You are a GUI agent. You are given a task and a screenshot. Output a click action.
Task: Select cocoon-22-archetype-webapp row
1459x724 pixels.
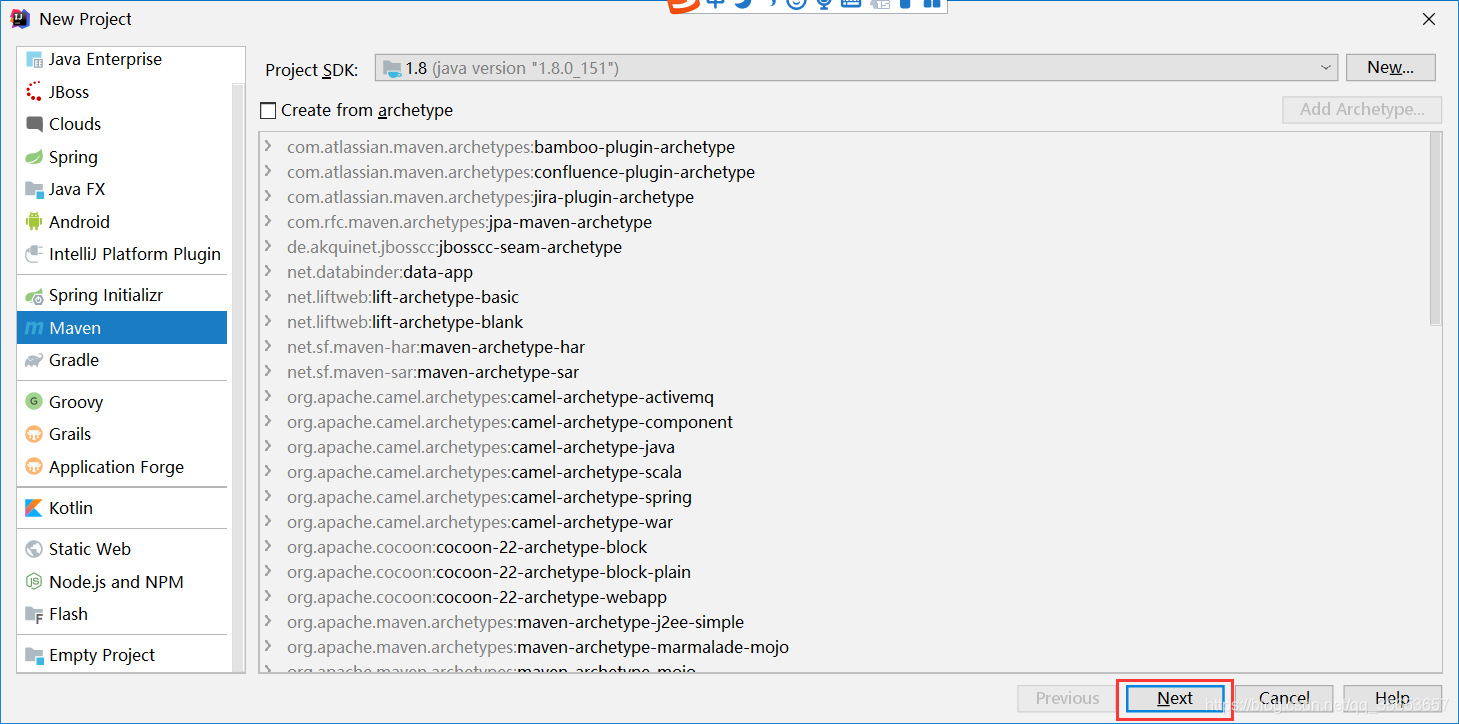click(843, 597)
